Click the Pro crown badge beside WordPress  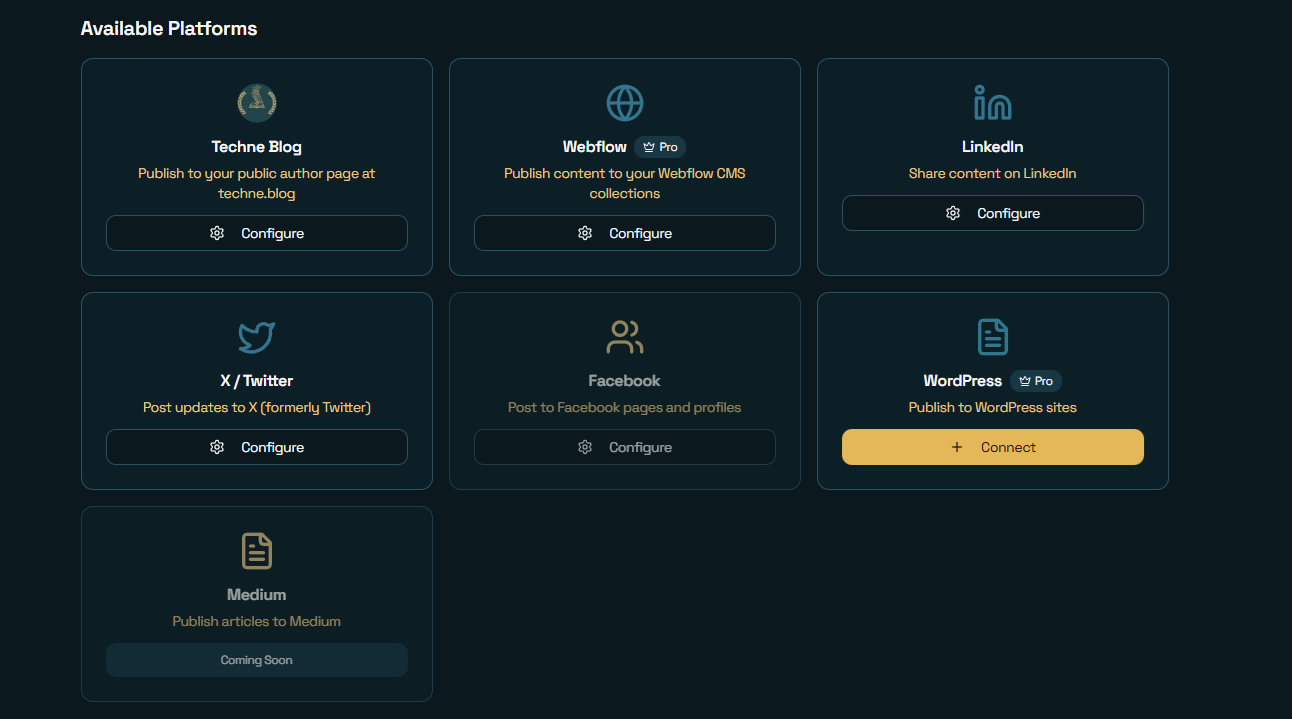point(1036,381)
